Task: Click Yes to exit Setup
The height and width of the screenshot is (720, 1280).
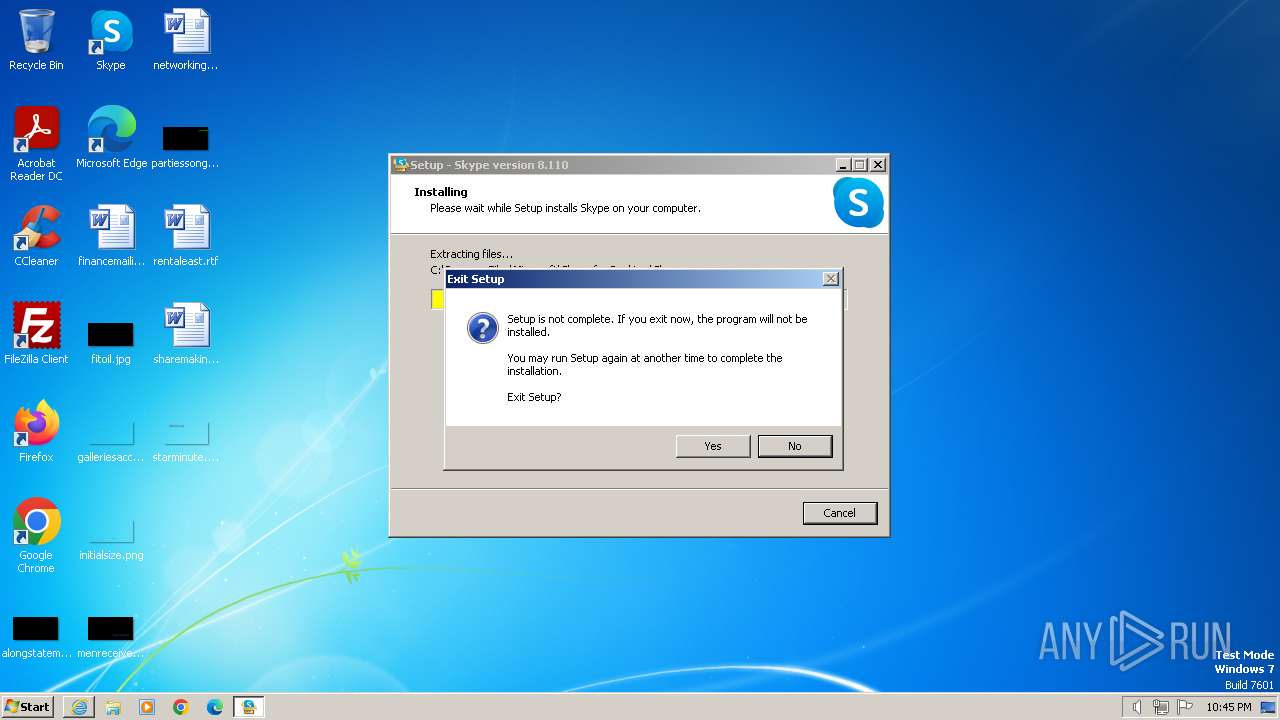Action: (x=713, y=446)
